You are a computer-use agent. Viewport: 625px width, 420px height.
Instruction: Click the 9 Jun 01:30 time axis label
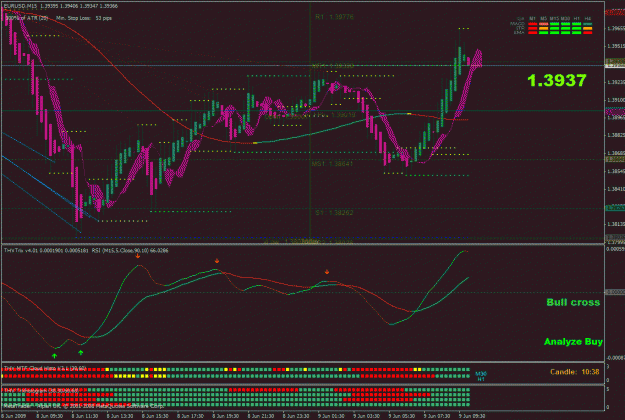[331, 416]
